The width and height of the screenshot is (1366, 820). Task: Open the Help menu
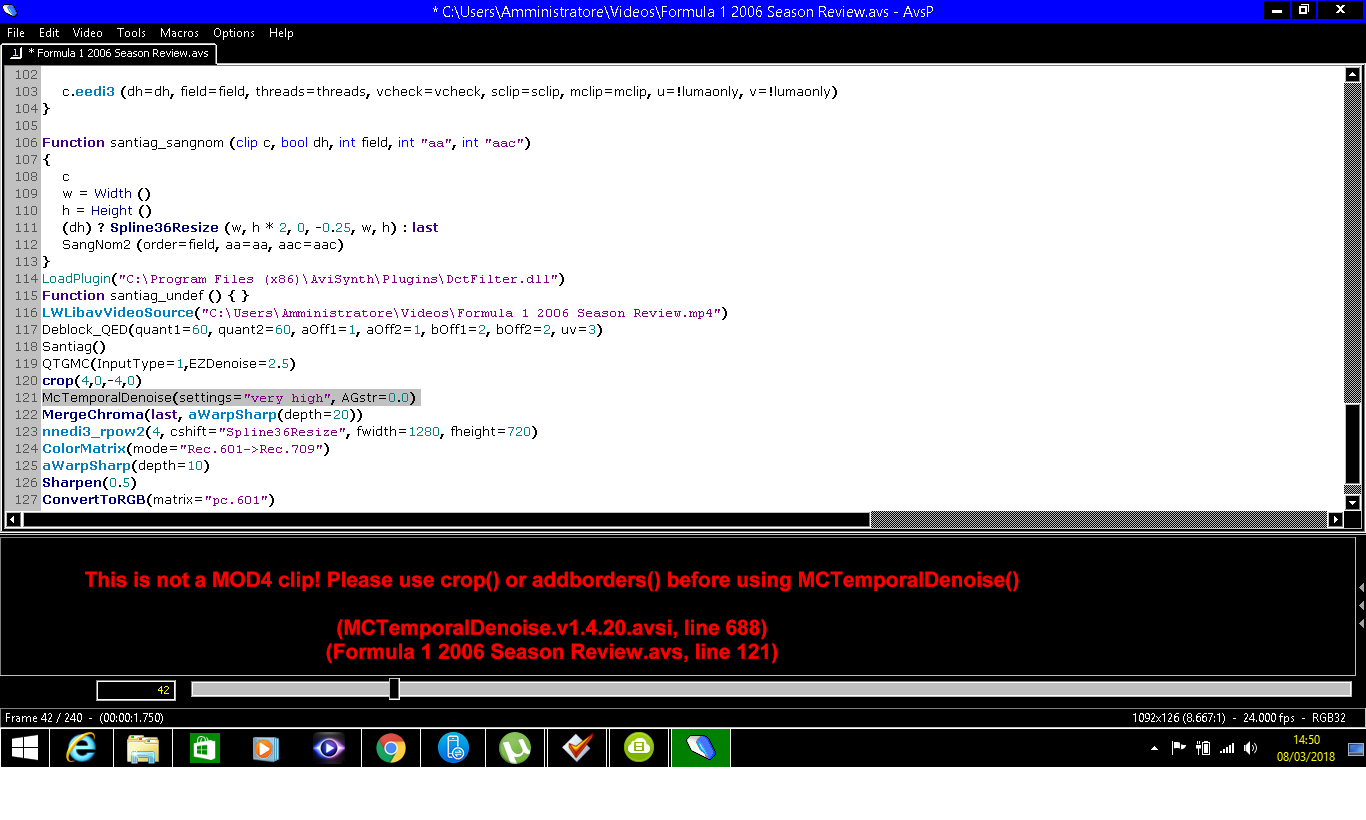click(281, 33)
